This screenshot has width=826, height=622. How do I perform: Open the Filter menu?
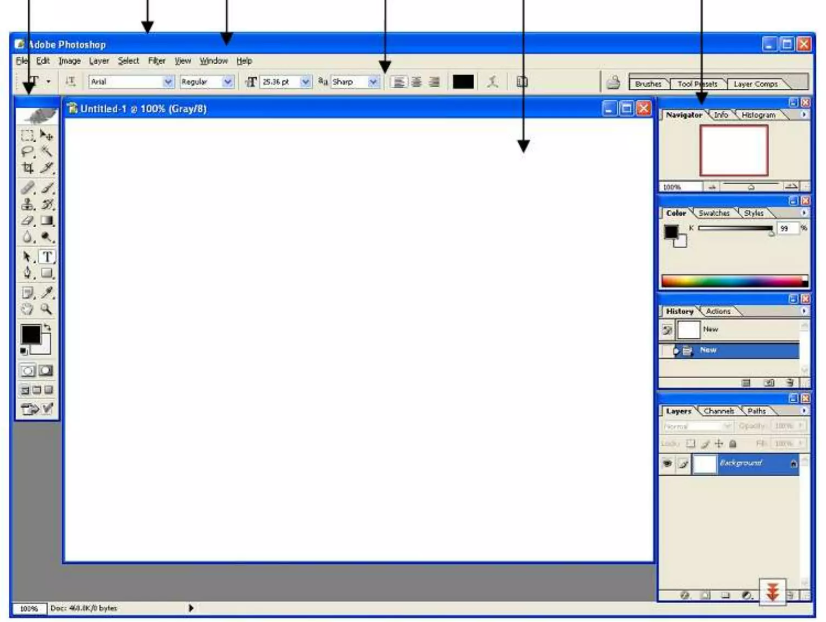click(157, 61)
